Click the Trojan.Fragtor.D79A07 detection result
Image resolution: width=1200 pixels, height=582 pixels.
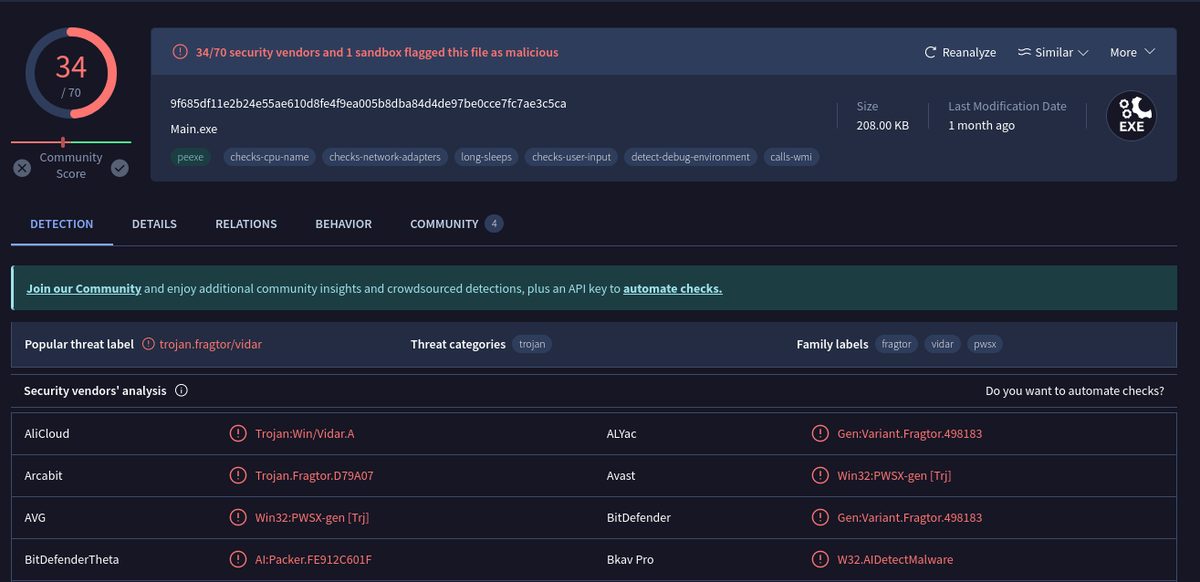[314, 476]
